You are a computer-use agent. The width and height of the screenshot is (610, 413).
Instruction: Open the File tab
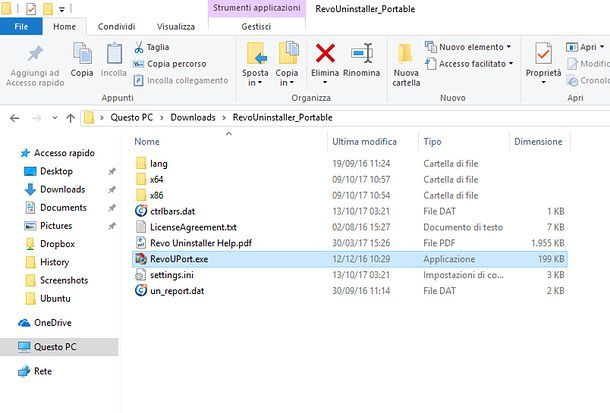pos(21,26)
